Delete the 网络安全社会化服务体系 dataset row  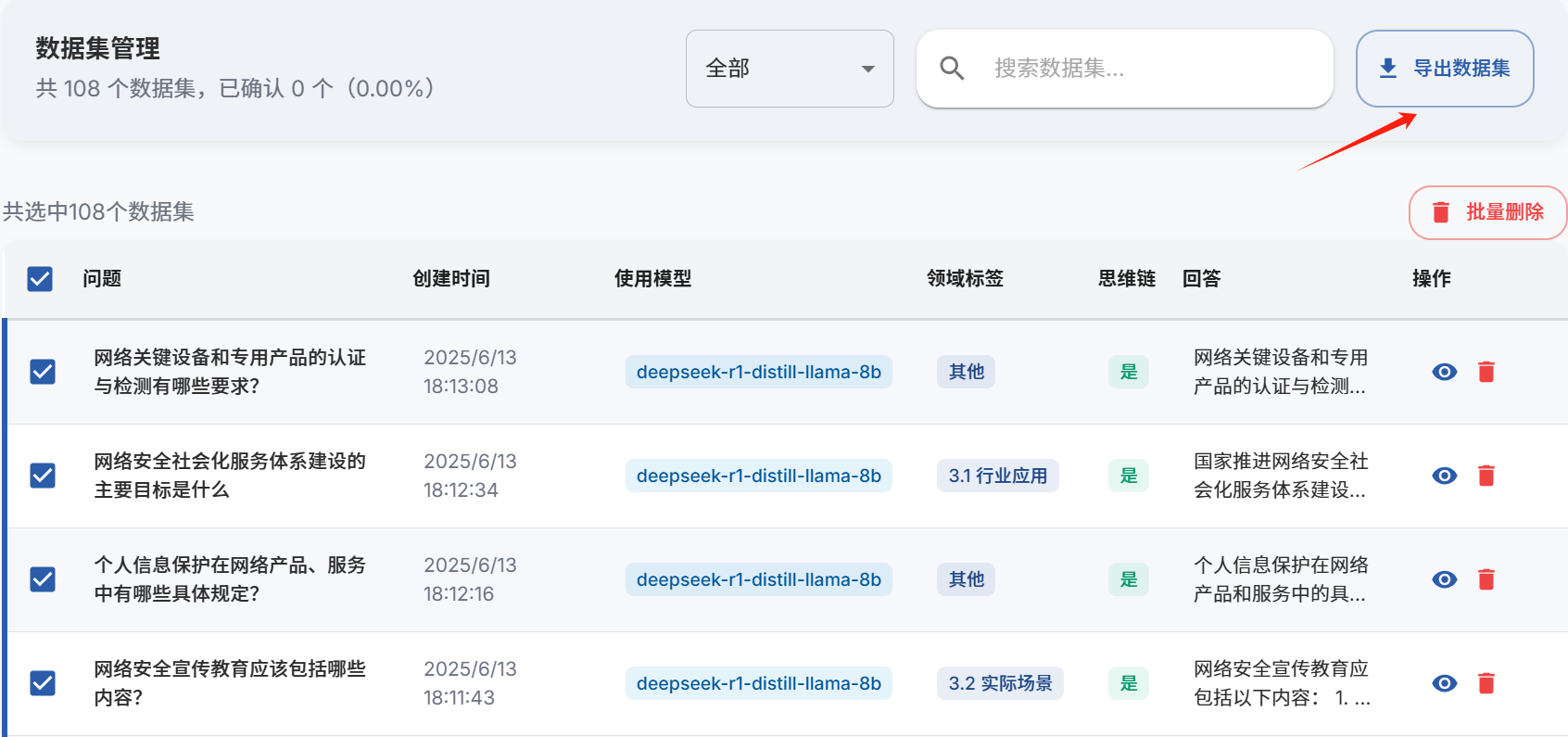point(1486,476)
